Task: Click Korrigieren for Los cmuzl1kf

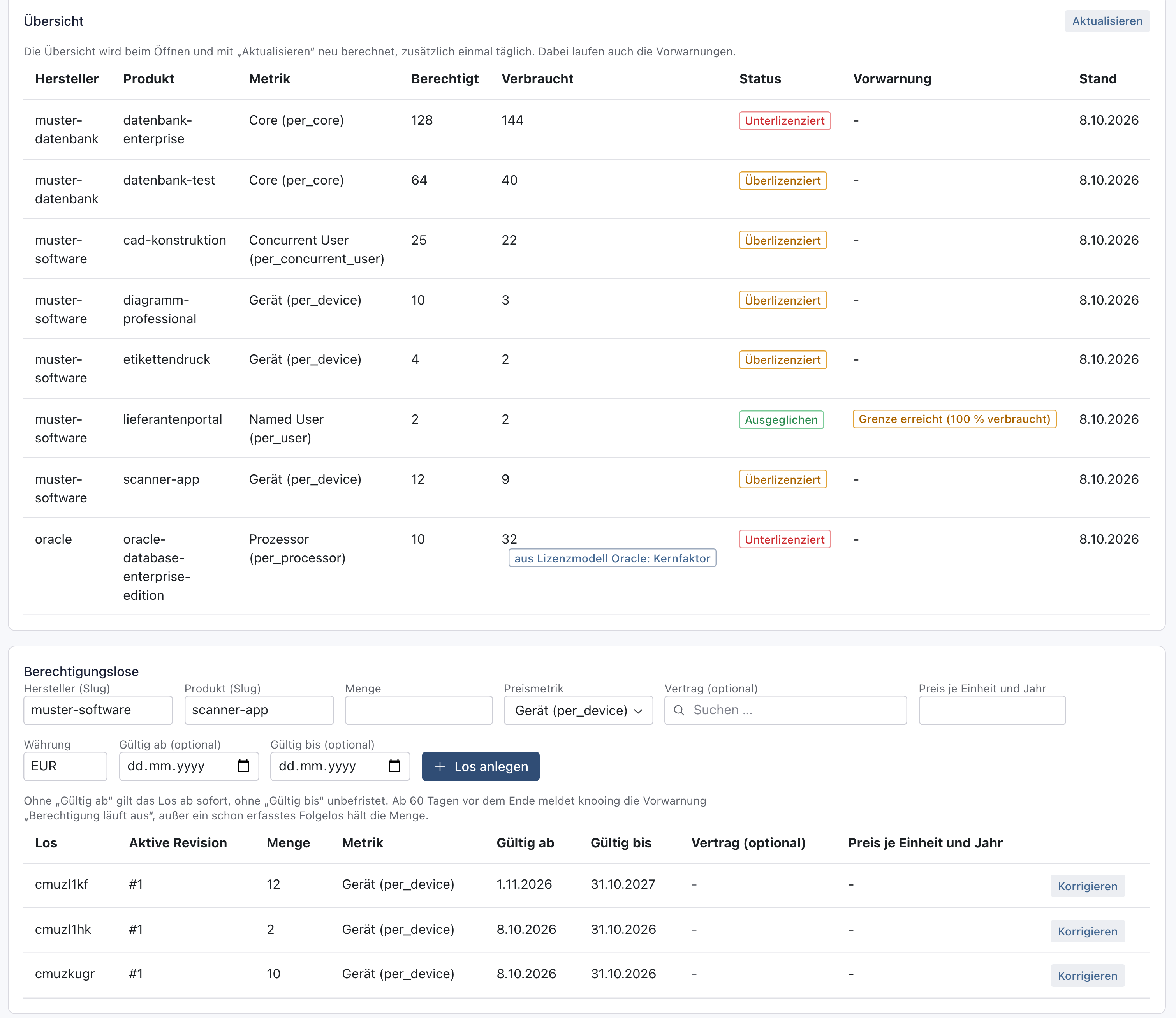Action: point(1087,886)
